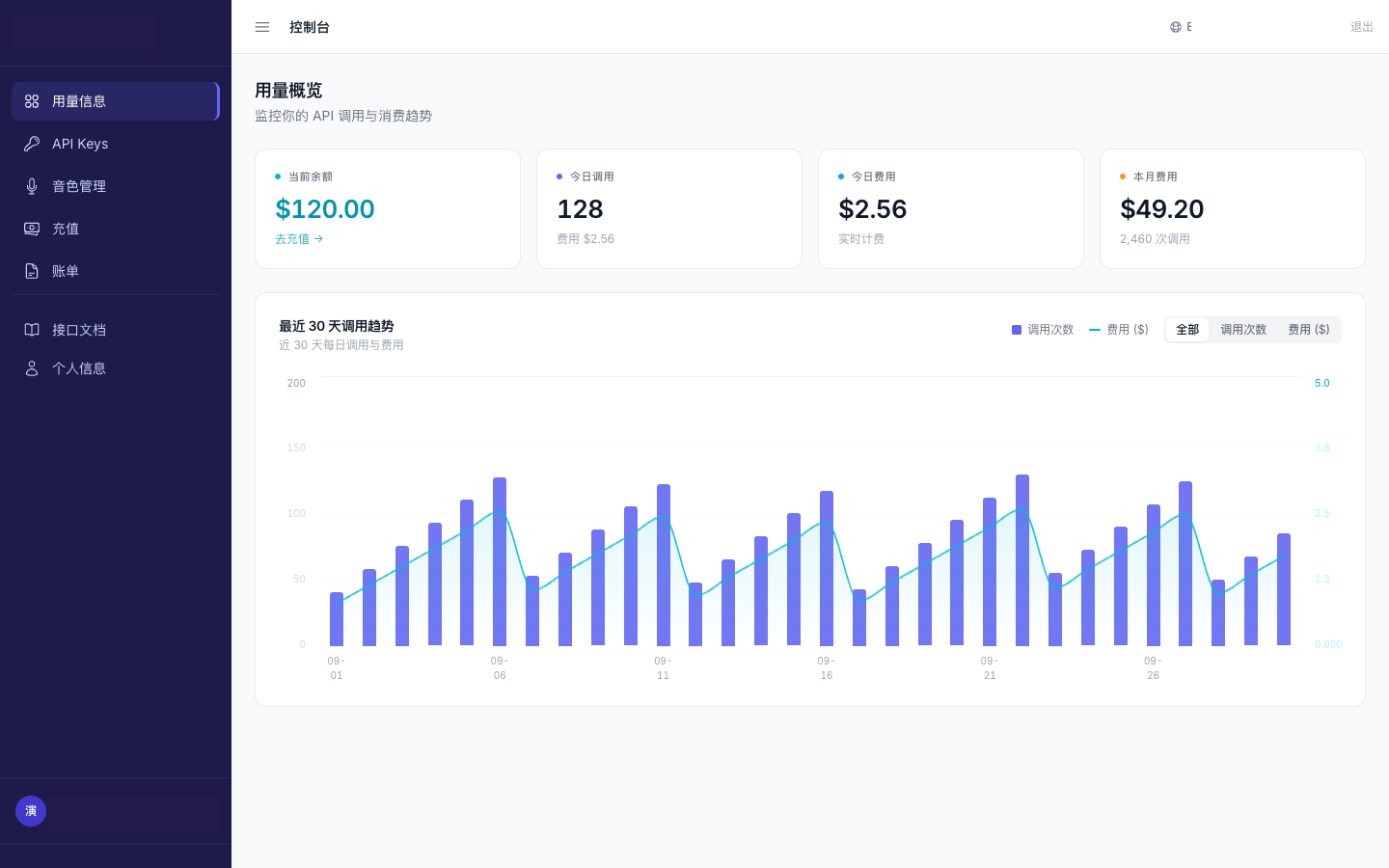This screenshot has height=868, width=1389.
Task: Click the 去充值 link under the balance
Action: (x=299, y=239)
